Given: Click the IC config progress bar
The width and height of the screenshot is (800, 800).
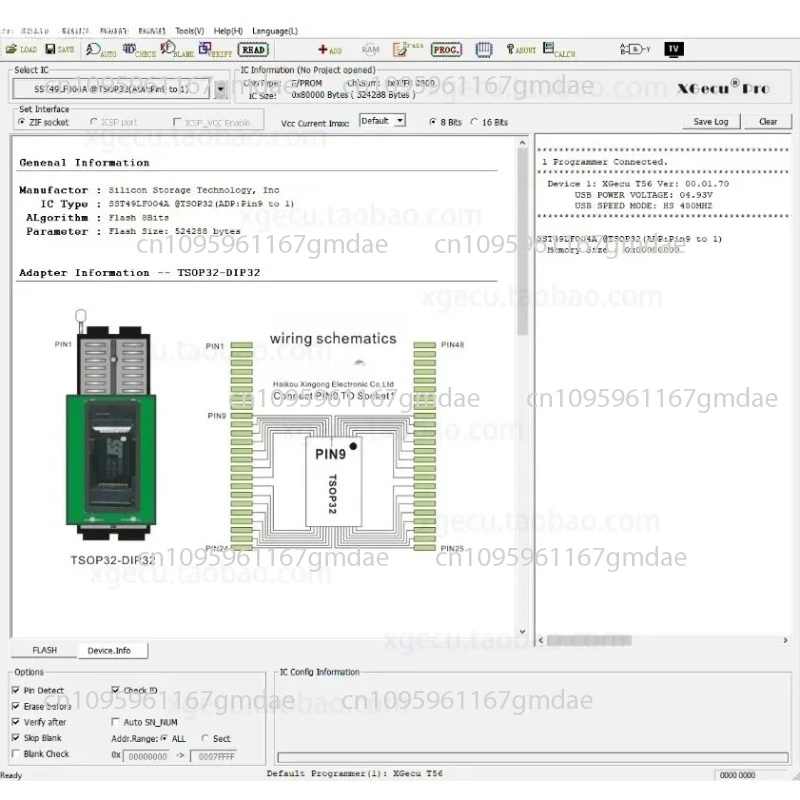Looking at the screenshot, I should [x=533, y=757].
